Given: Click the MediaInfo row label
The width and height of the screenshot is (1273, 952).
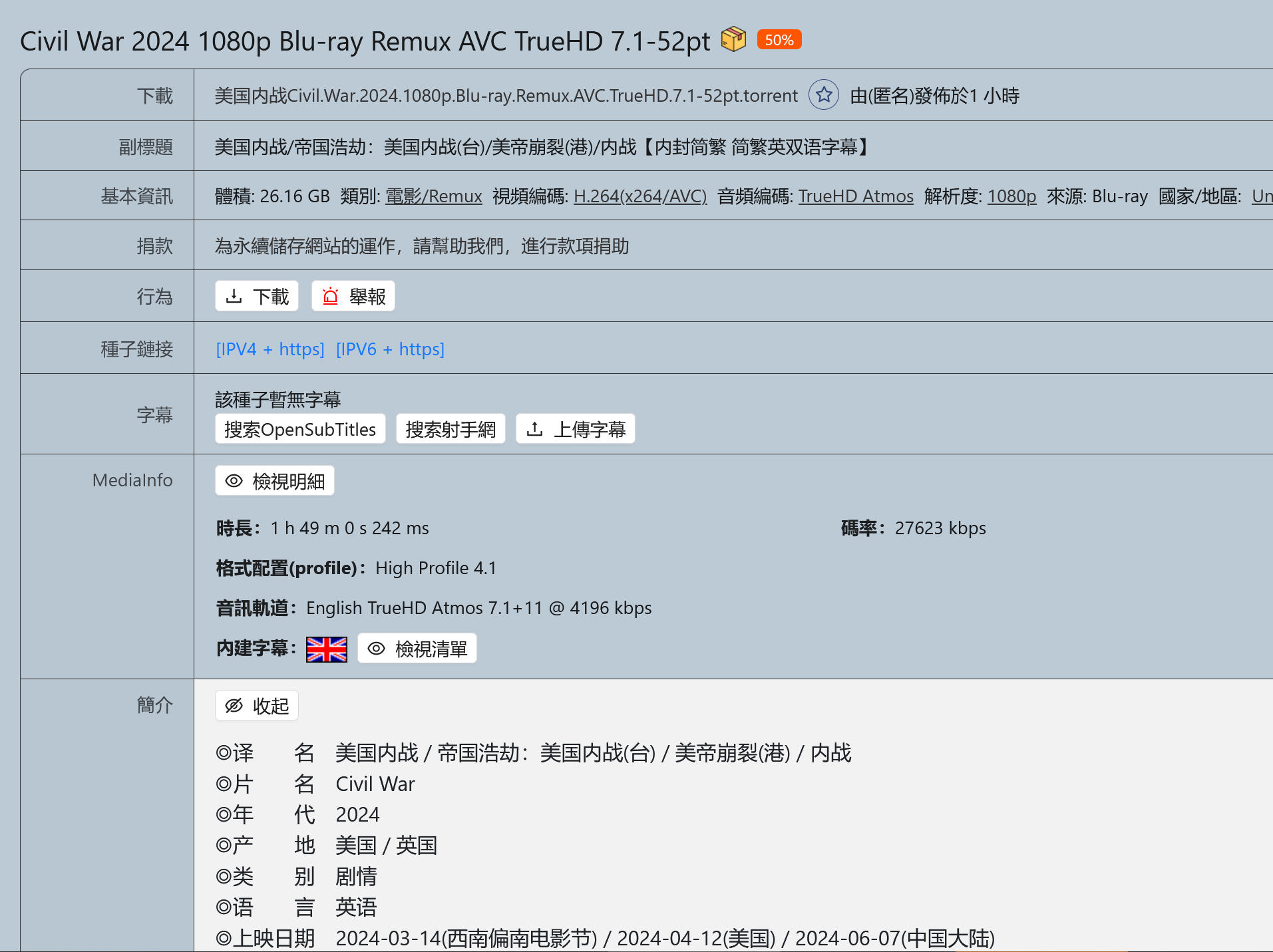Looking at the screenshot, I should pos(132,480).
